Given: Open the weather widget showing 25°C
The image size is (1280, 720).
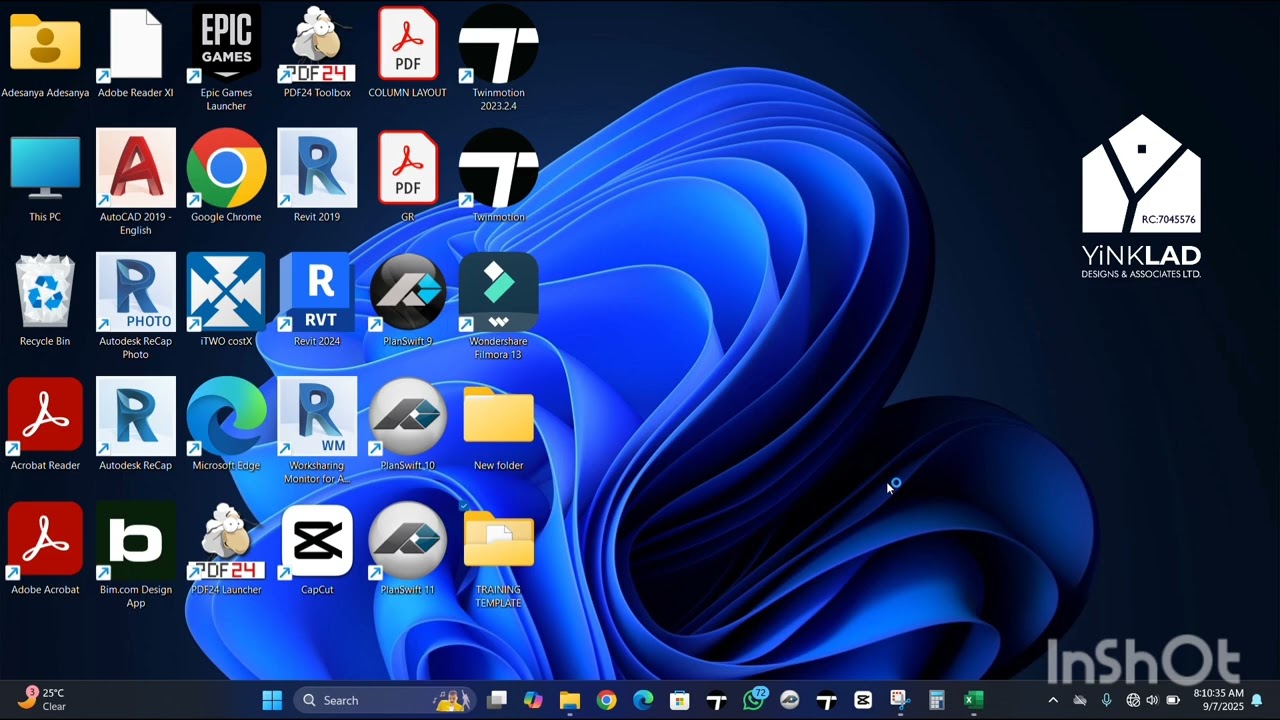Looking at the screenshot, I should click(43, 699).
